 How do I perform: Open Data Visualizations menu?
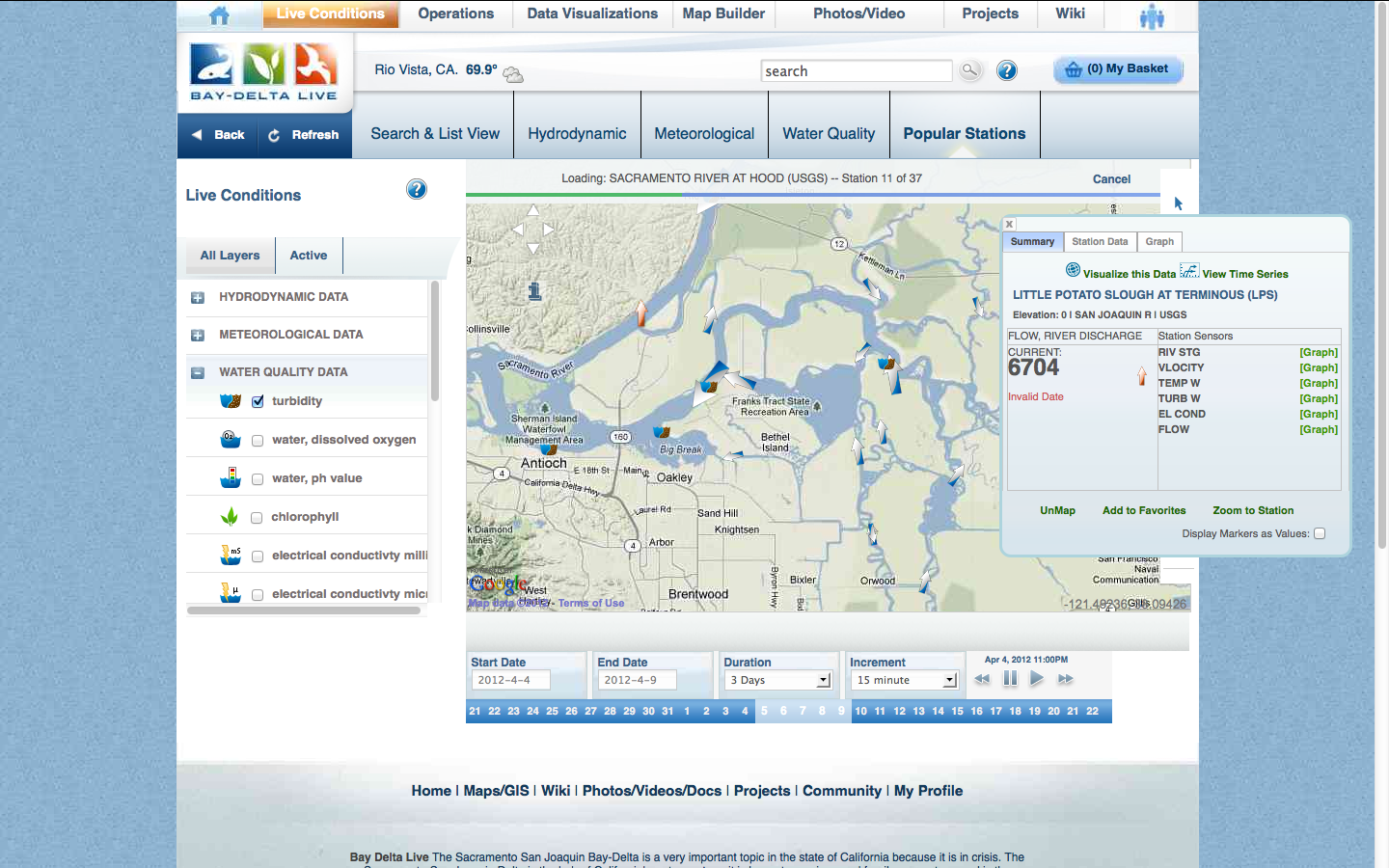point(592,14)
